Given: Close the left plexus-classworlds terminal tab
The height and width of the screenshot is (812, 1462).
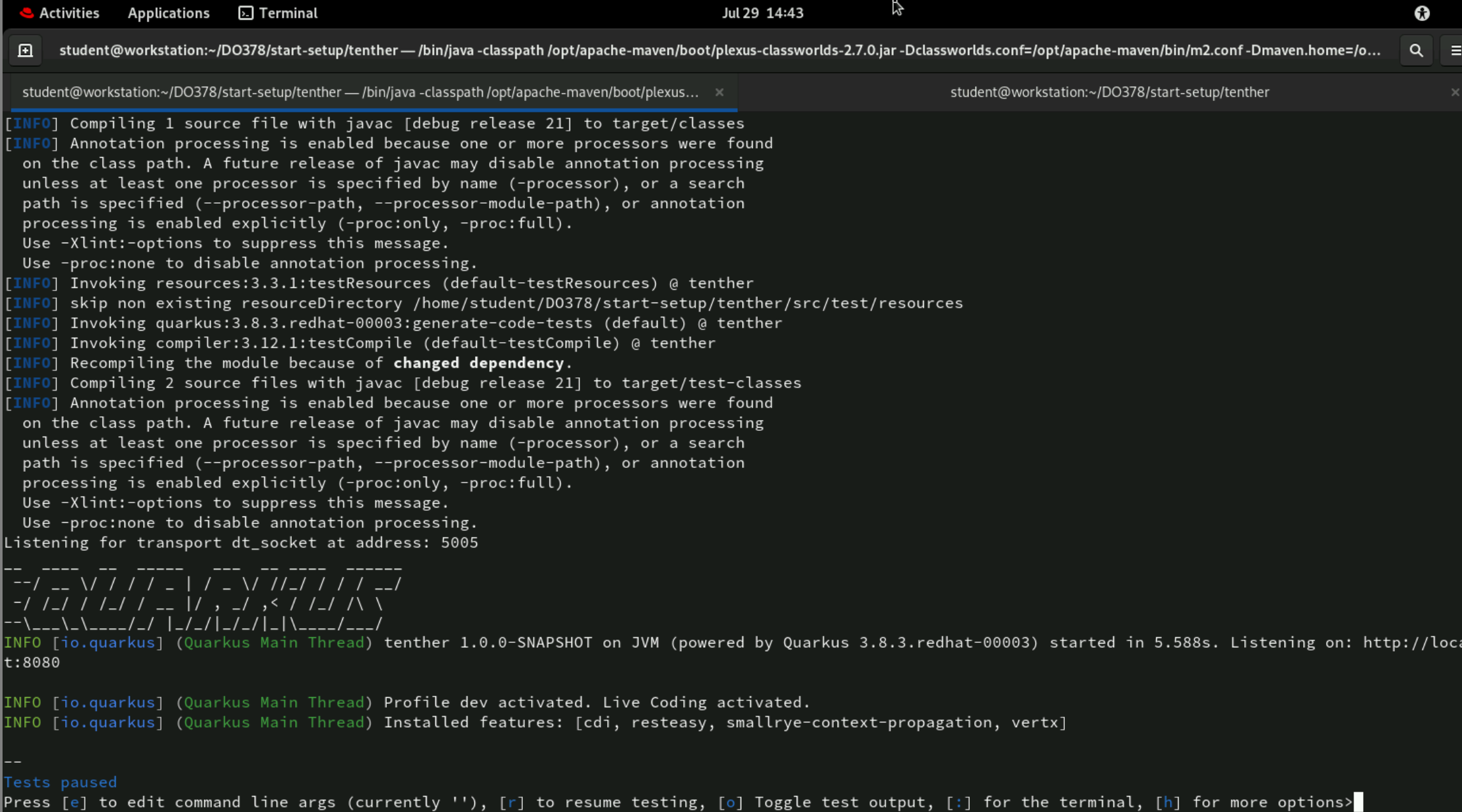Looking at the screenshot, I should pos(720,92).
